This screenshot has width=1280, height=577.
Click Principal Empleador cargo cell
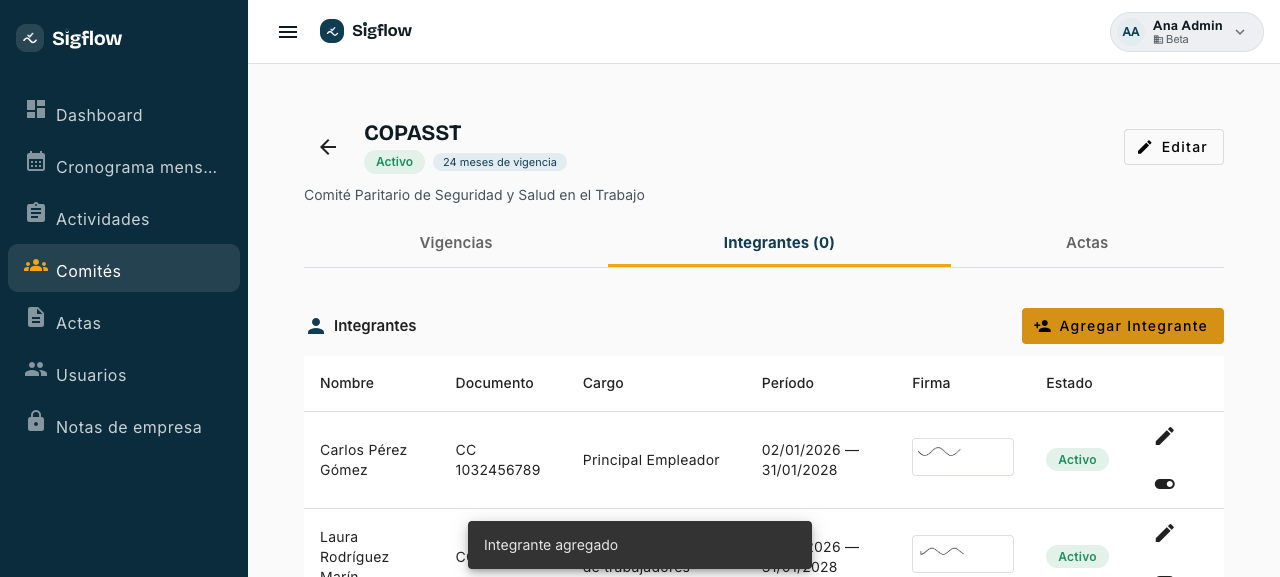[651, 460]
